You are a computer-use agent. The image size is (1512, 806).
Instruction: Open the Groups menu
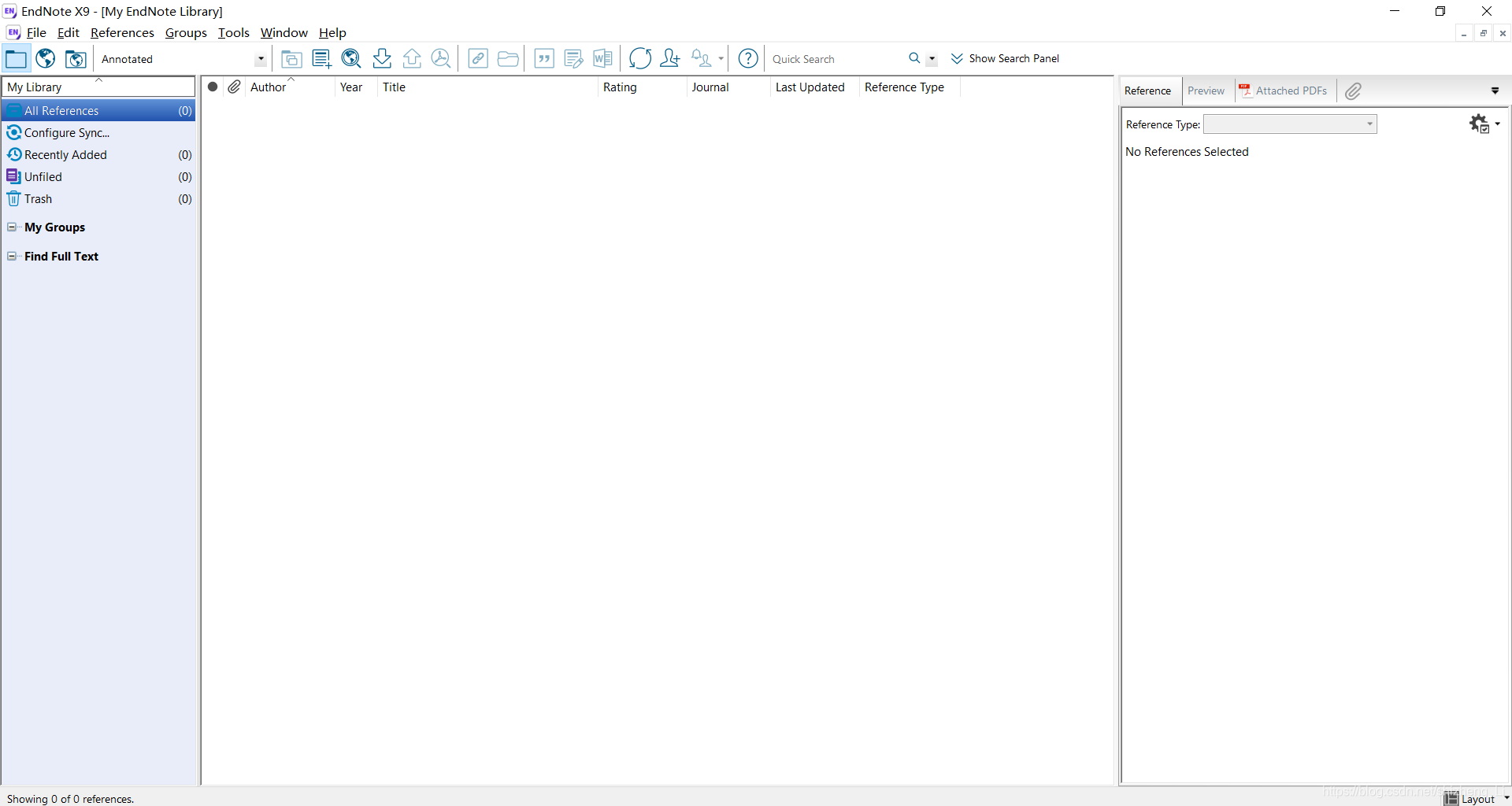[x=186, y=33]
